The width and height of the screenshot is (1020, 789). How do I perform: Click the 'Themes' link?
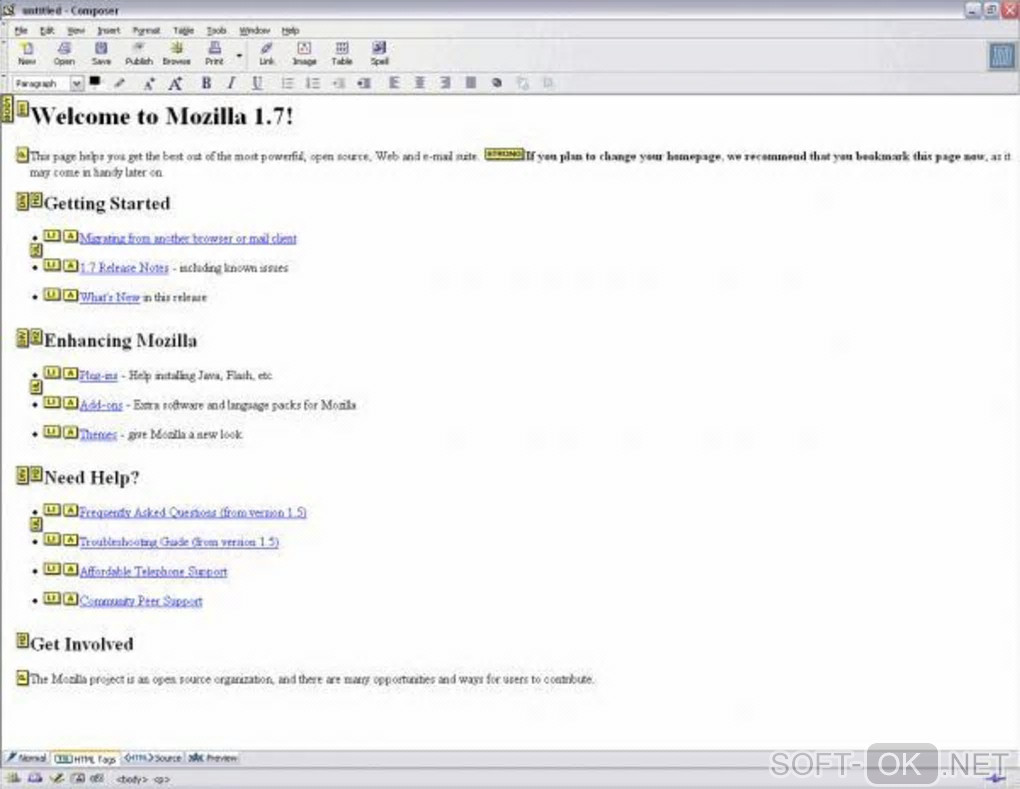coord(98,435)
